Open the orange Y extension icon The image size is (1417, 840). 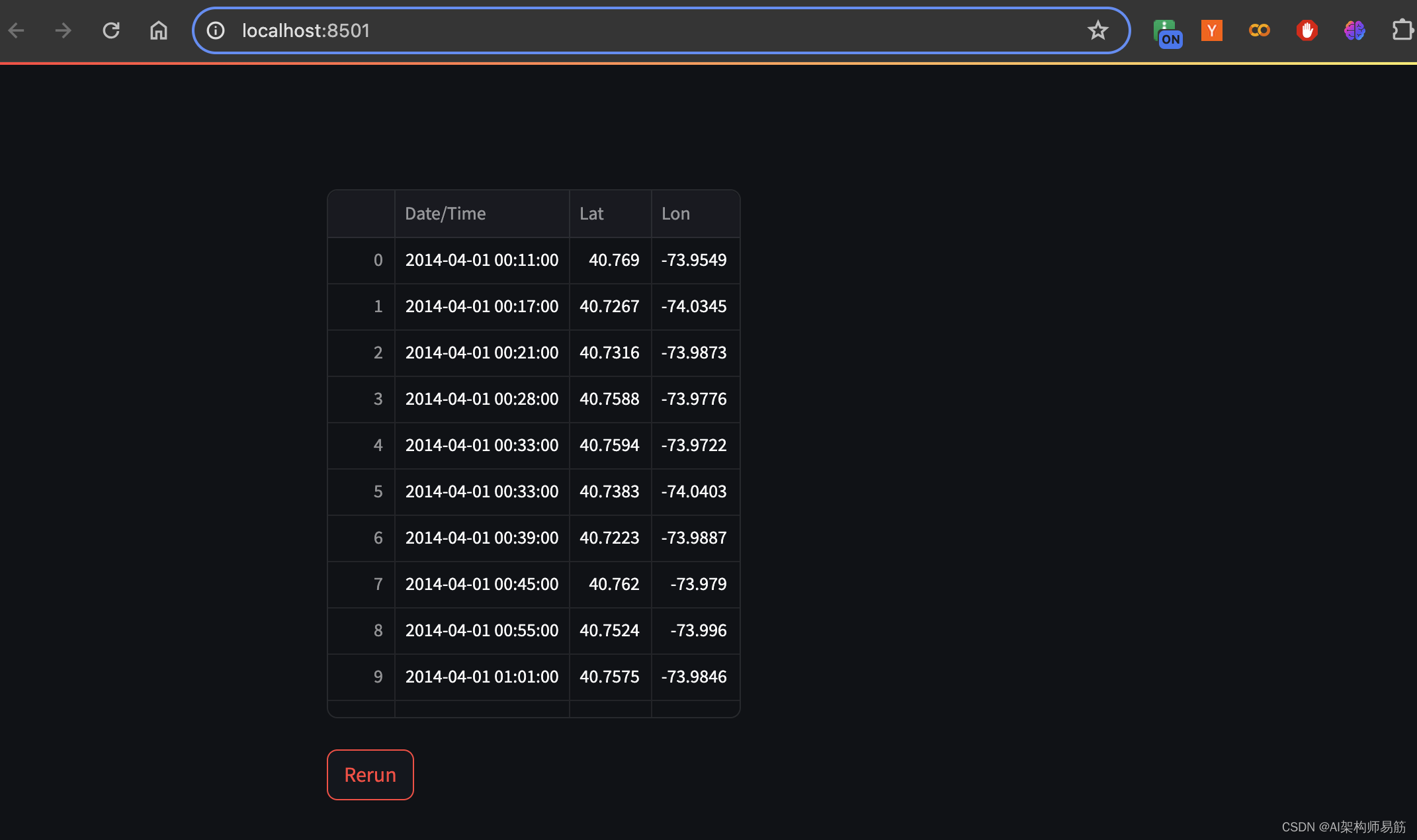coord(1211,30)
